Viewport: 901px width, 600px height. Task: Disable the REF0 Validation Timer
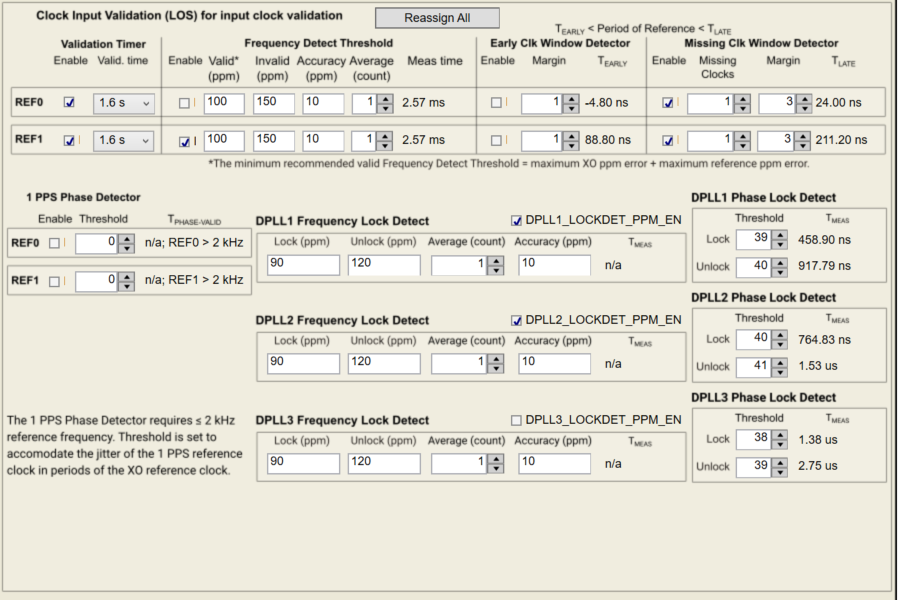point(70,102)
